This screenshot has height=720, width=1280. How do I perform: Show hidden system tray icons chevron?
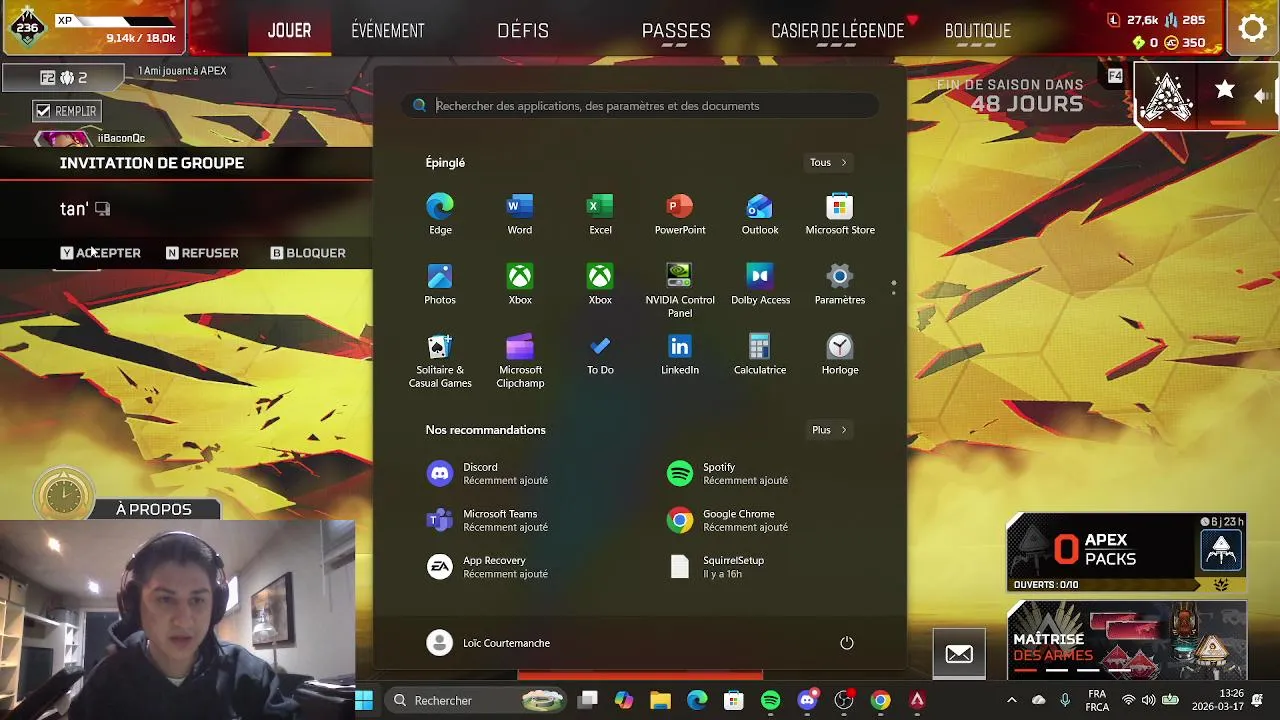point(1011,700)
